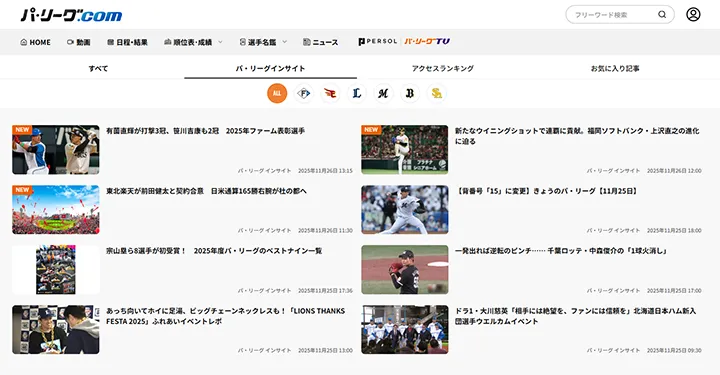The image size is (720, 375).
Task: Filter by Marines team logo
Action: (x=383, y=93)
